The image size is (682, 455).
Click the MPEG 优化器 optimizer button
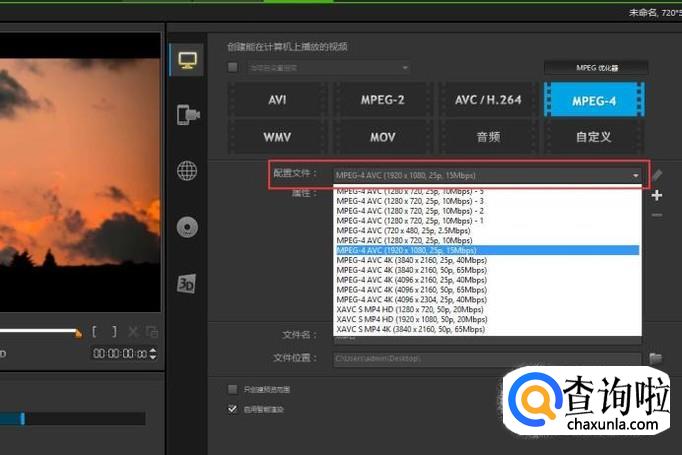point(596,68)
